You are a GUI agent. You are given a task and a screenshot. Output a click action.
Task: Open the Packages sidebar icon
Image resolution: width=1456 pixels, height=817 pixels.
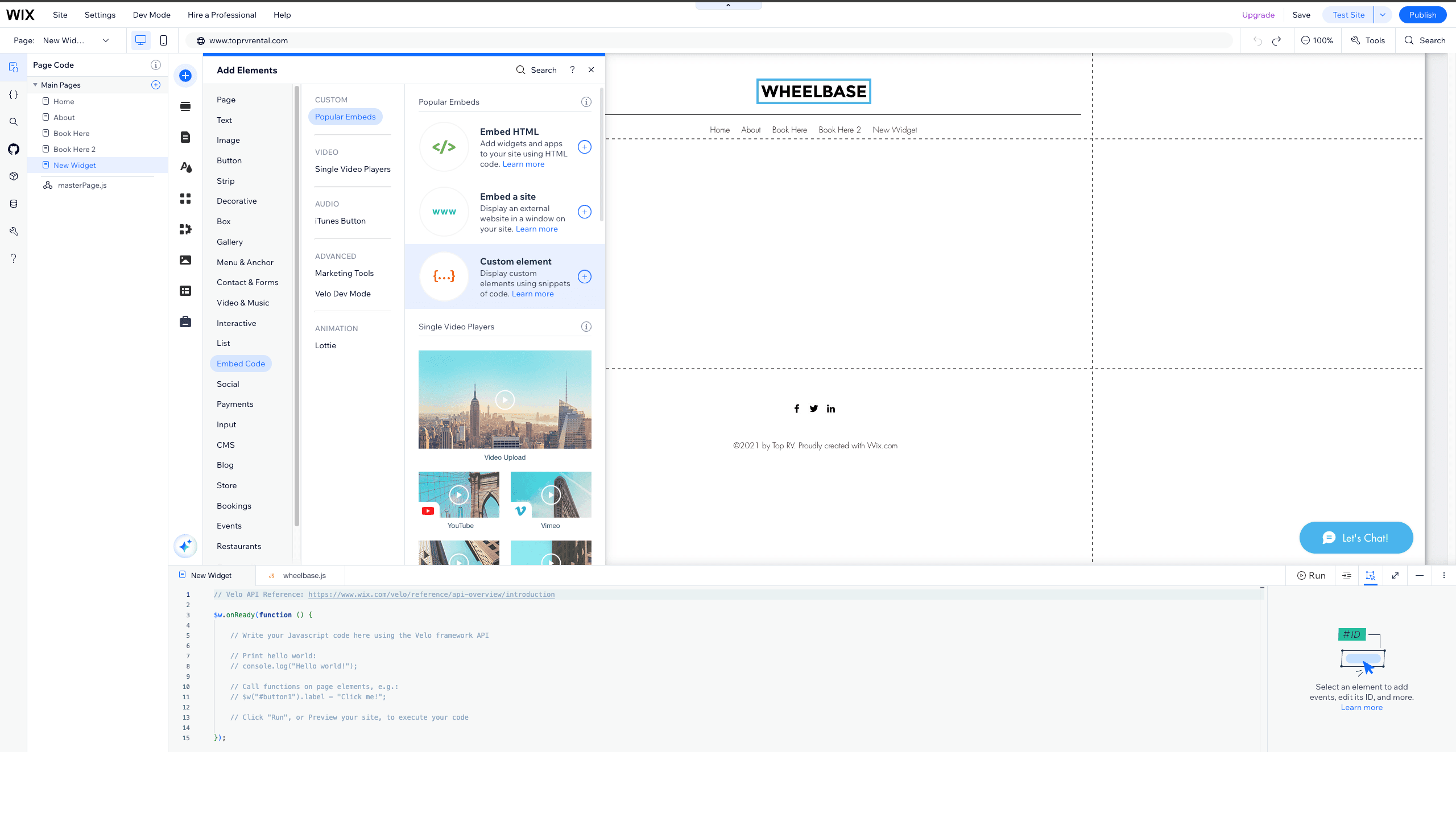13,176
